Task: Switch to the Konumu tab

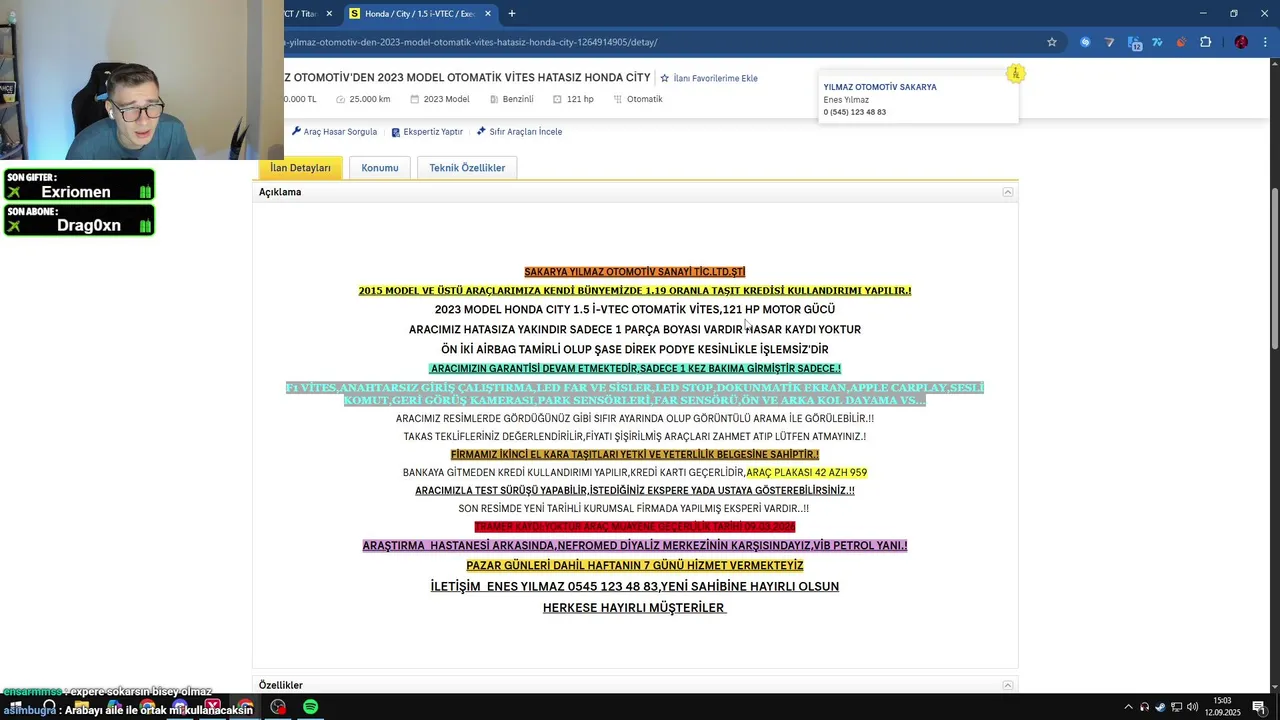Action: pos(380,168)
